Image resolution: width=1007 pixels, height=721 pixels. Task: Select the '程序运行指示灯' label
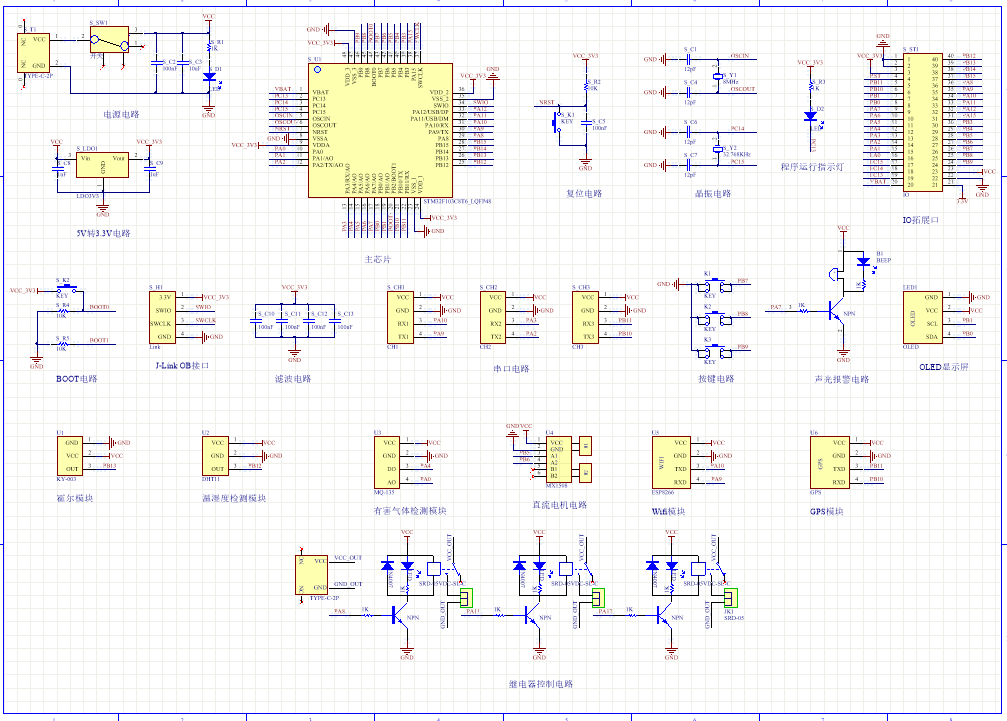[x=812, y=167]
